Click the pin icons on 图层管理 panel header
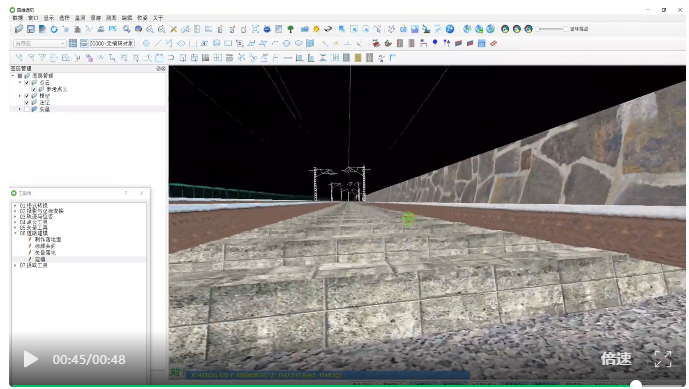Screen dimensions: 689x389 (161, 69)
